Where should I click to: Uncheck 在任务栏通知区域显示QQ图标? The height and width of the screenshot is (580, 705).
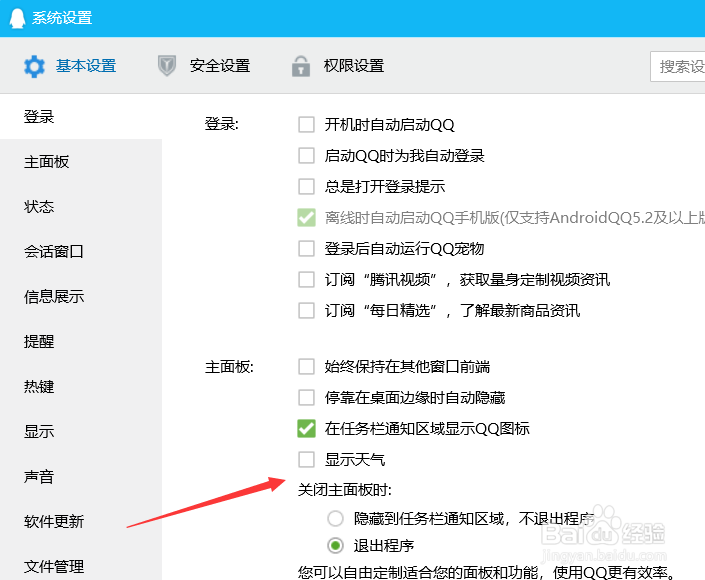tap(306, 428)
